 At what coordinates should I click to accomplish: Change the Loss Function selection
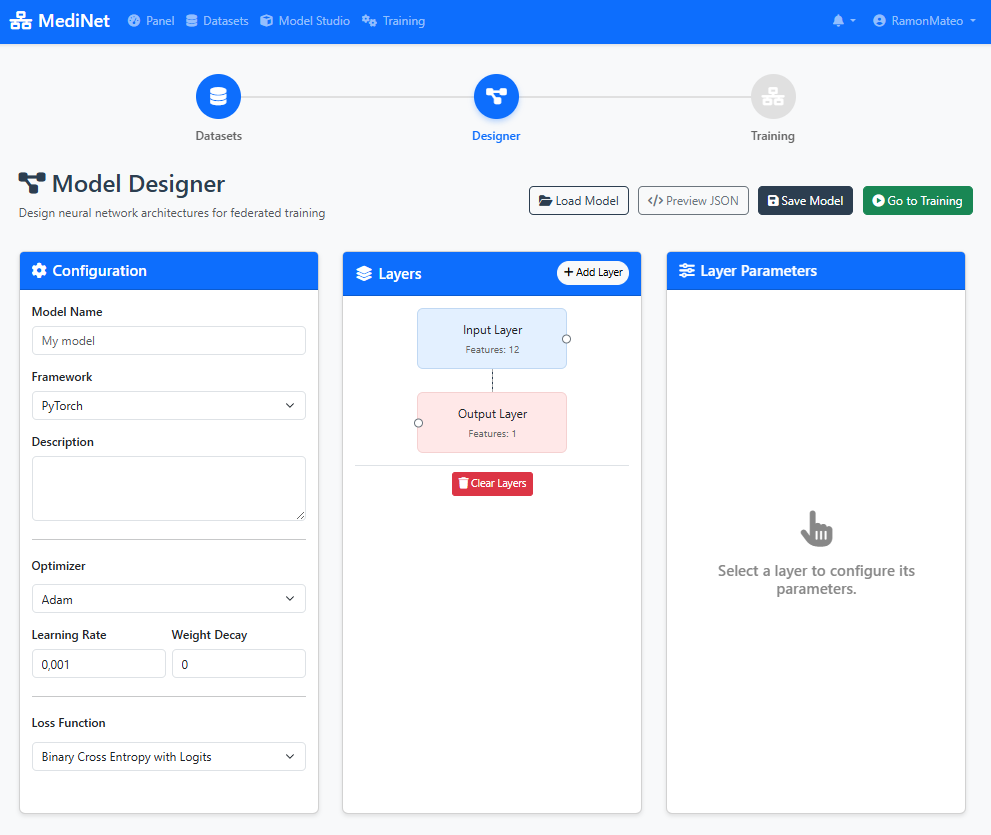tap(168, 756)
